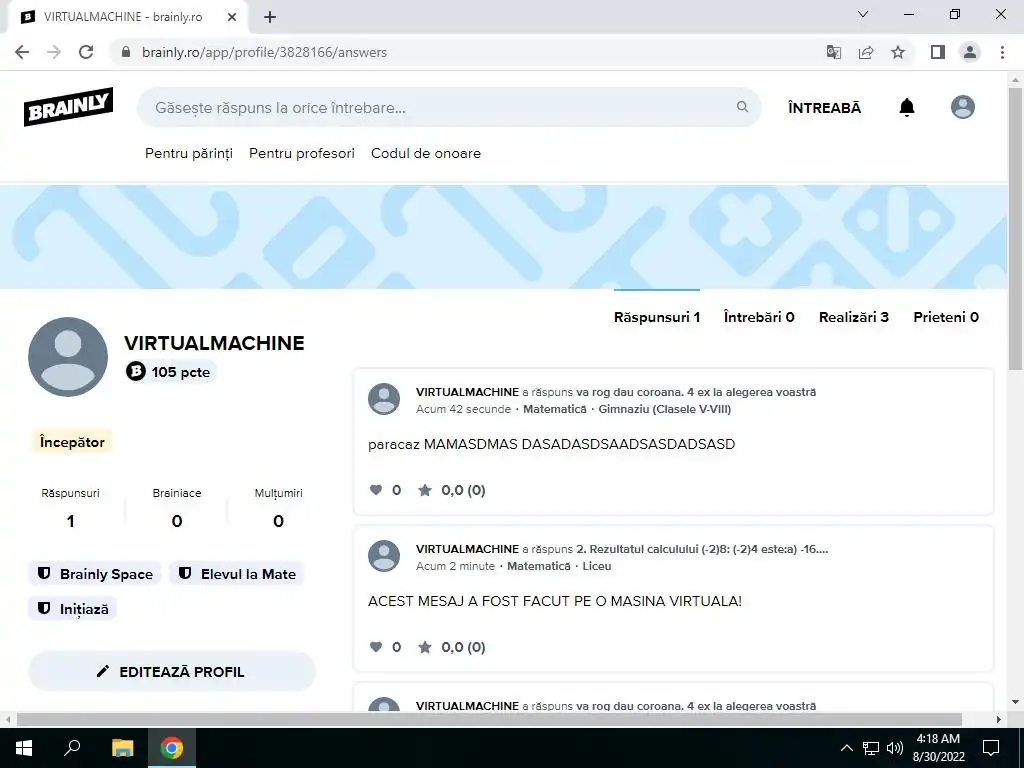The width and height of the screenshot is (1024, 768).
Task: Click avatar on the second answer card
Action: pyautogui.click(x=384, y=556)
